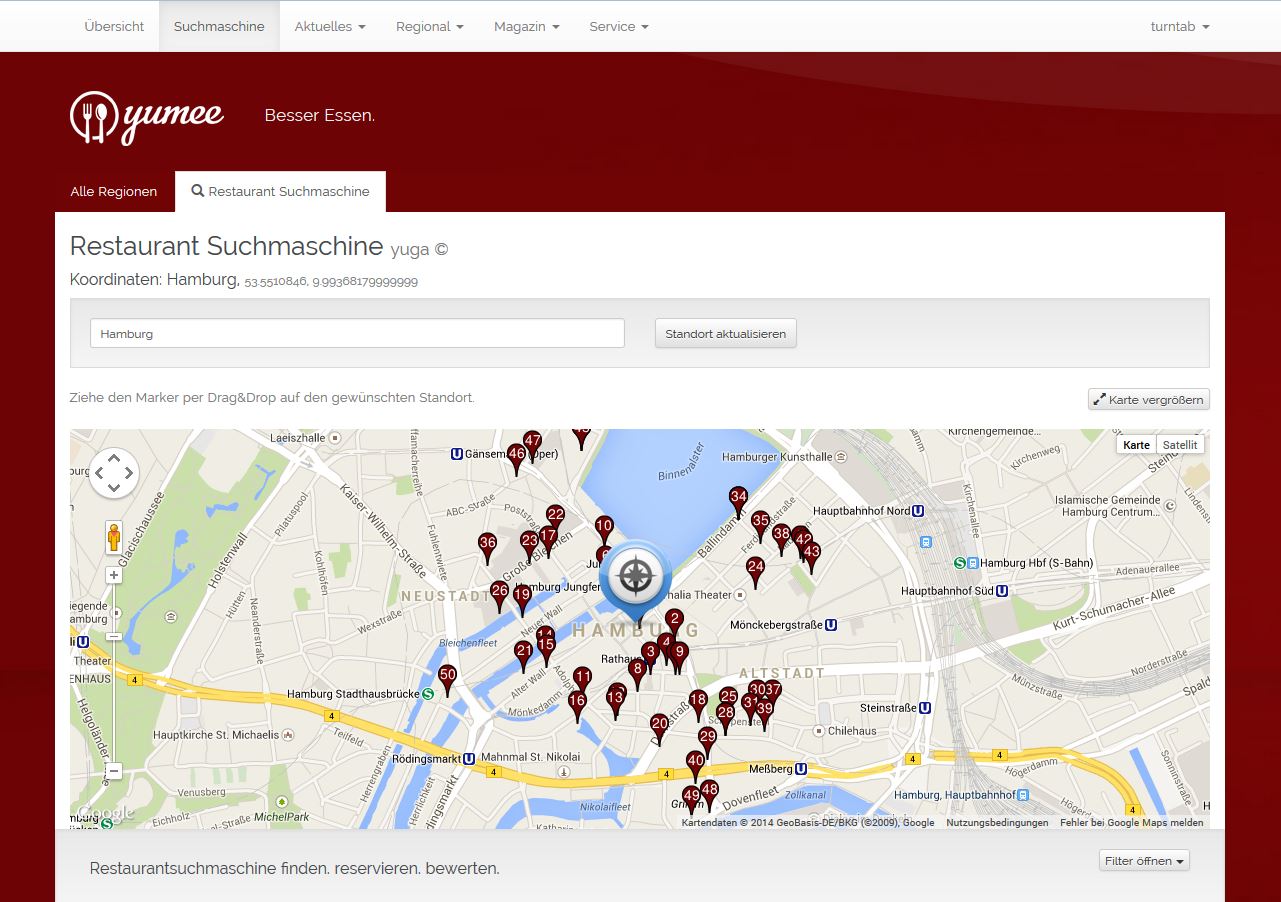
Task: Click the map pan control arrows
Action: (x=114, y=472)
